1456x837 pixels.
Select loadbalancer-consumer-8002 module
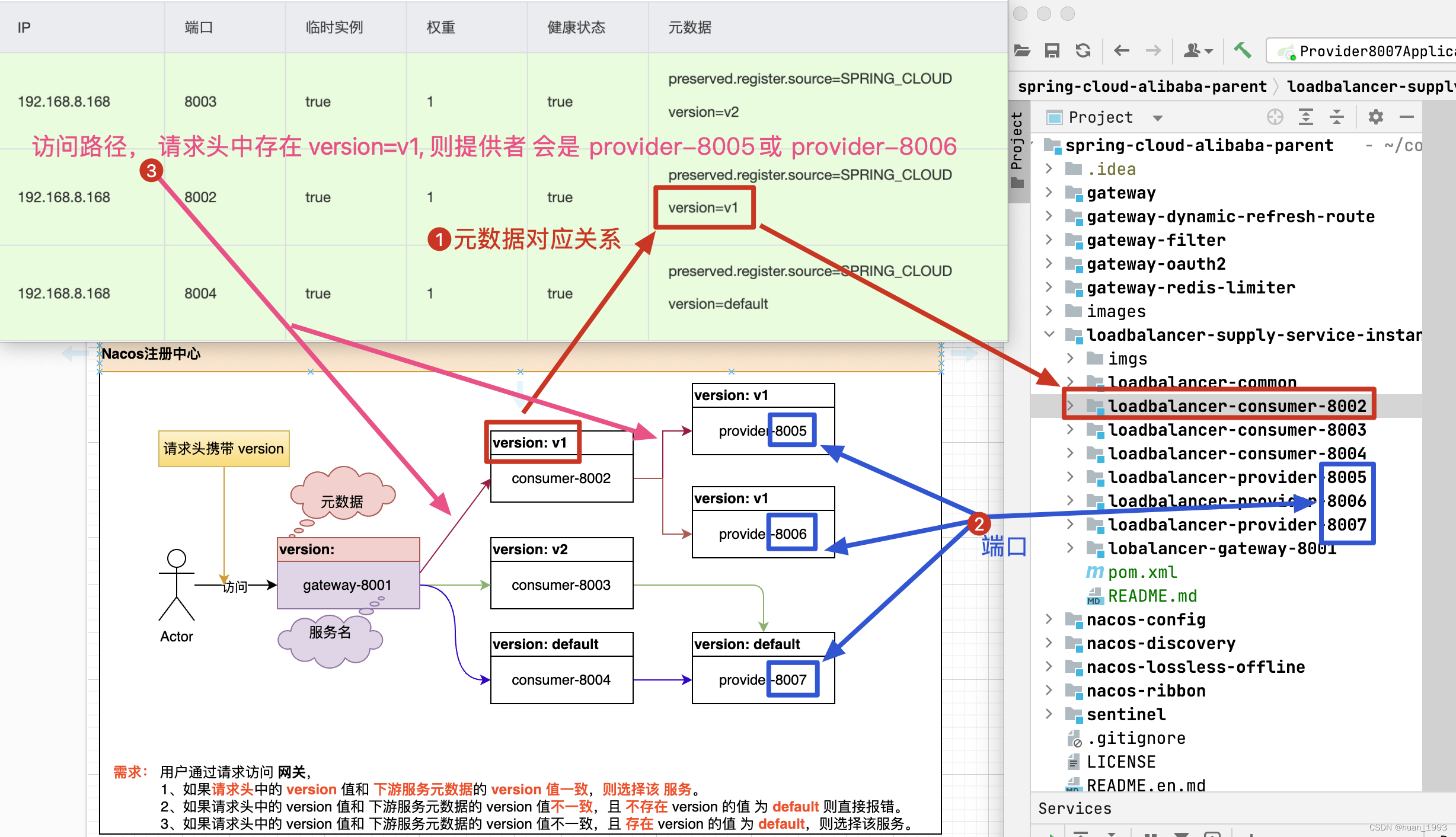click(1237, 406)
